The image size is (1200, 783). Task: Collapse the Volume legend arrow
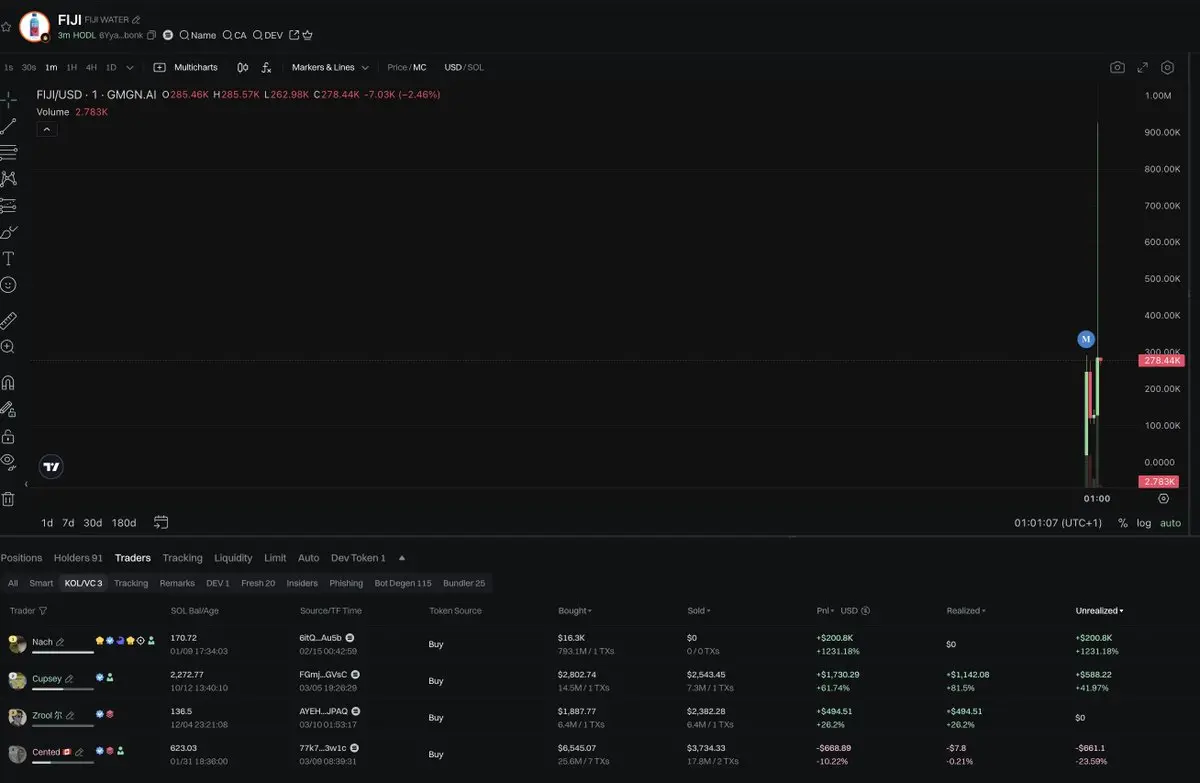[46, 129]
